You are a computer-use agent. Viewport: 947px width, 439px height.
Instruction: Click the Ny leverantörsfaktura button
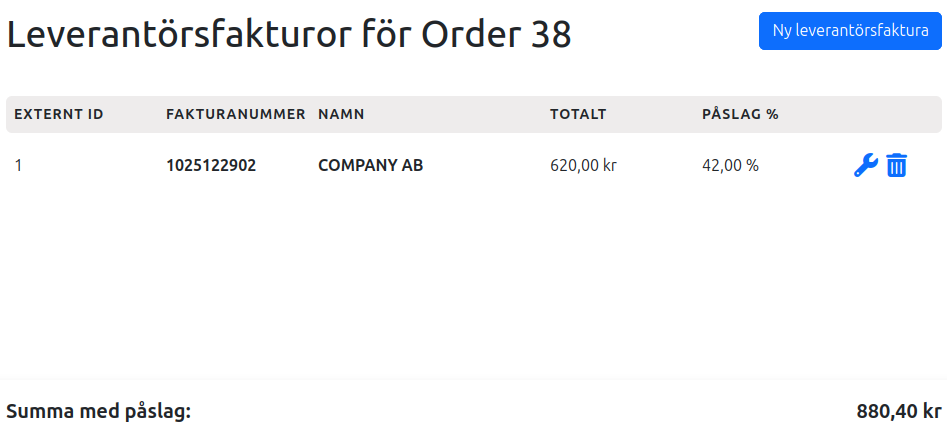click(850, 31)
